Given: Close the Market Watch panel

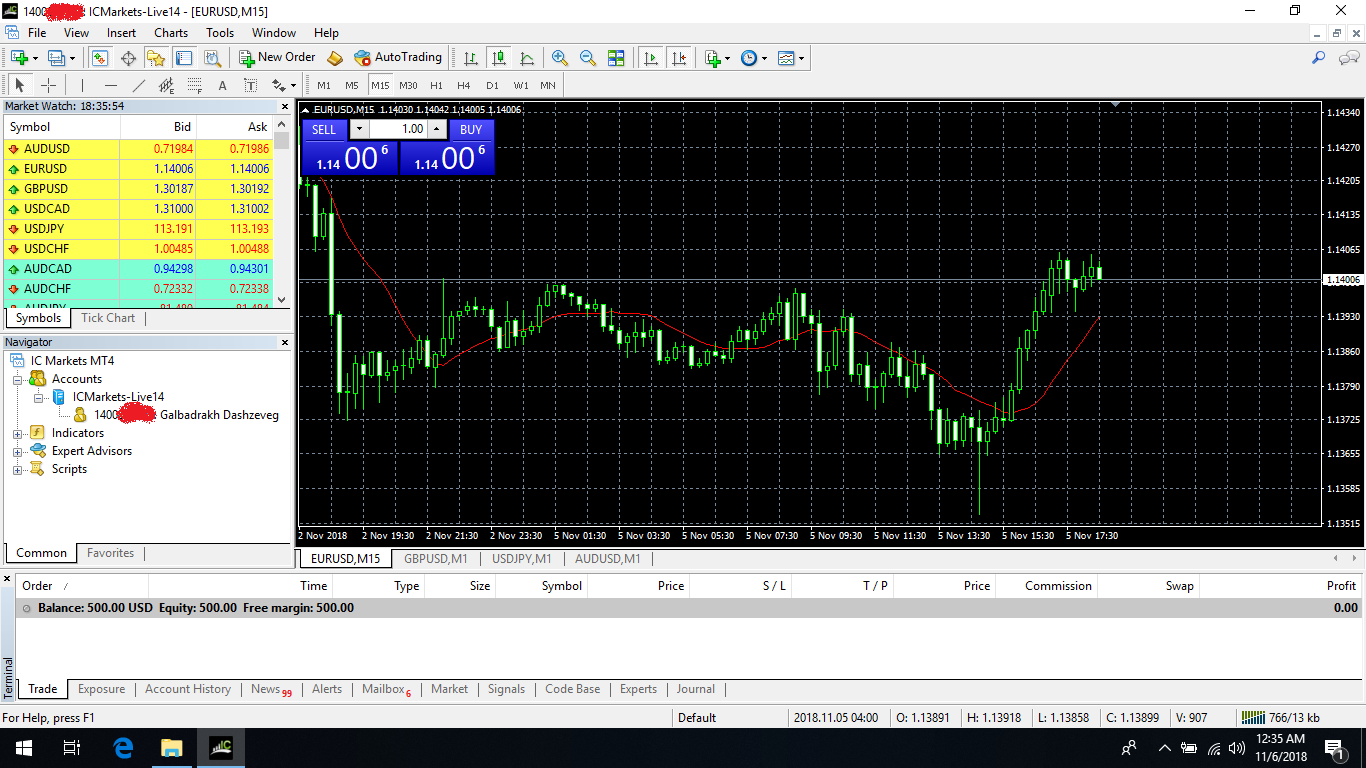Looking at the screenshot, I should coord(284,106).
